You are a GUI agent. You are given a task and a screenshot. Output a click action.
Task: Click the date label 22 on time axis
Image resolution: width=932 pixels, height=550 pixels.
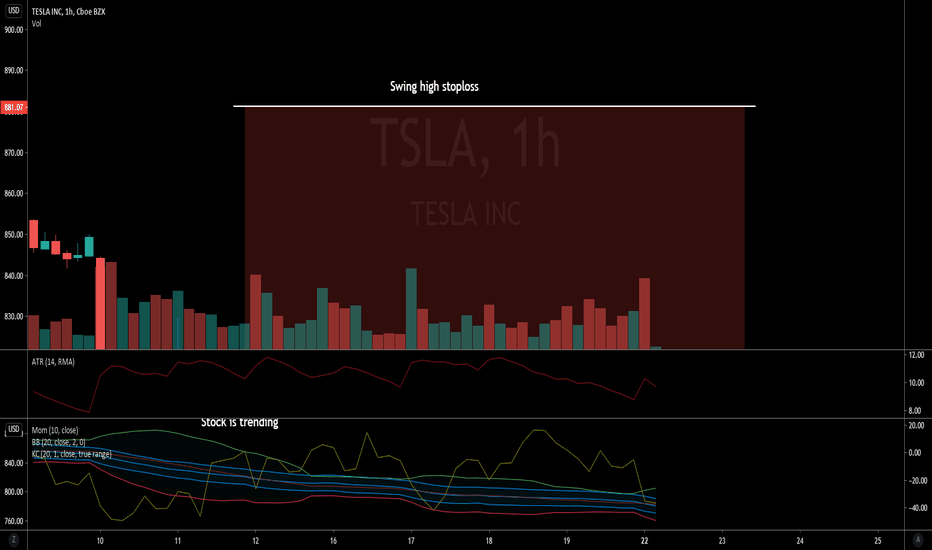point(644,540)
